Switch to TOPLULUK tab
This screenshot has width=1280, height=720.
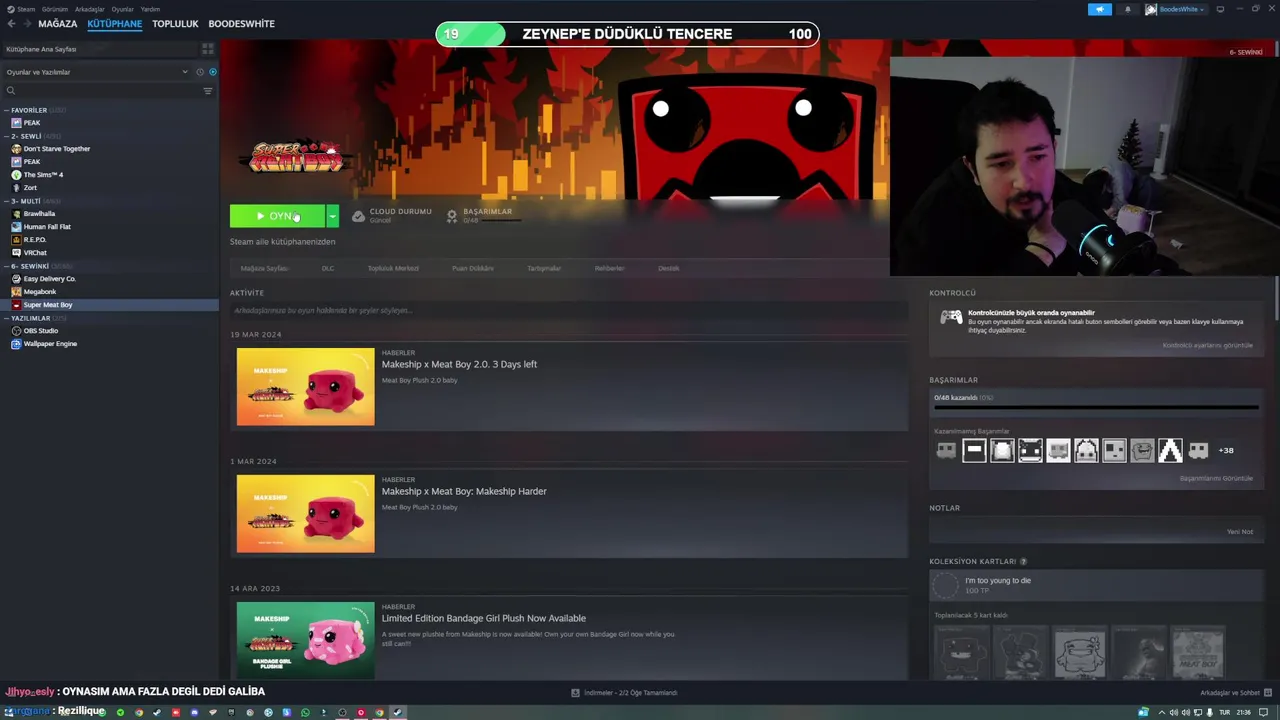pos(175,24)
